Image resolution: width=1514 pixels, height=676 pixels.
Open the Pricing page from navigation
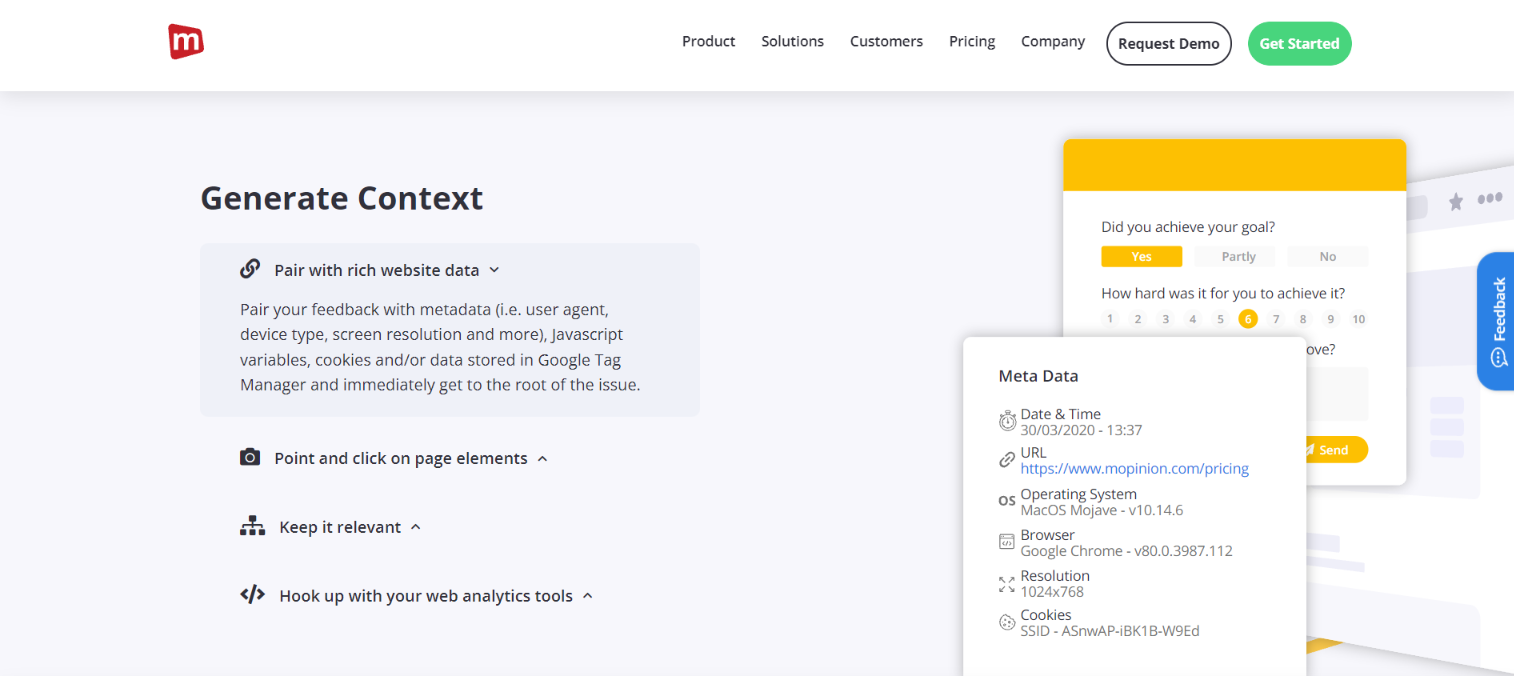(x=971, y=42)
